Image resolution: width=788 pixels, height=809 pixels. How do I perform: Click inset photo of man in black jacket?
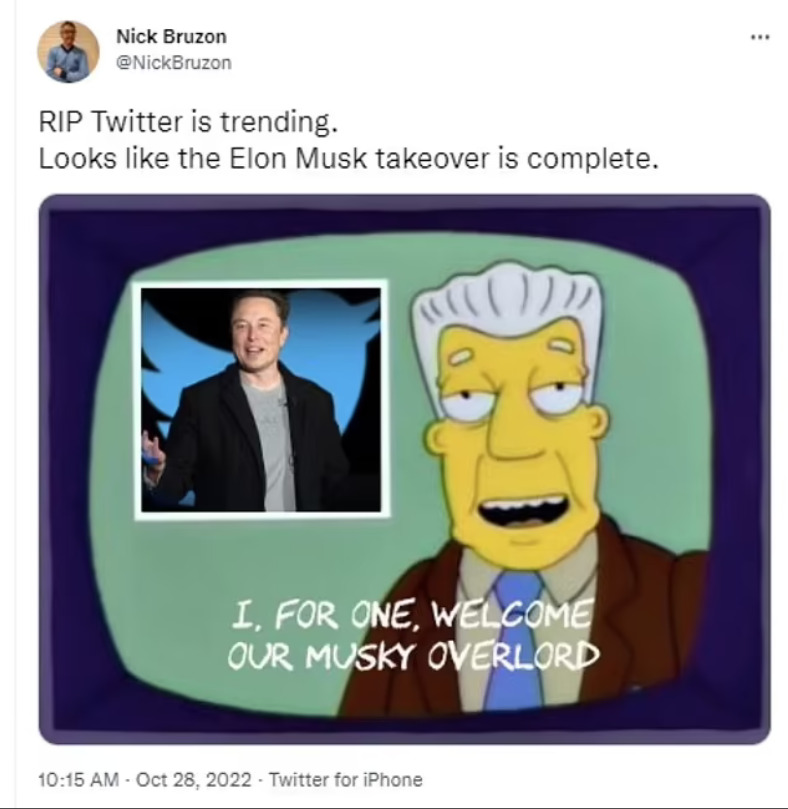[x=261, y=400]
